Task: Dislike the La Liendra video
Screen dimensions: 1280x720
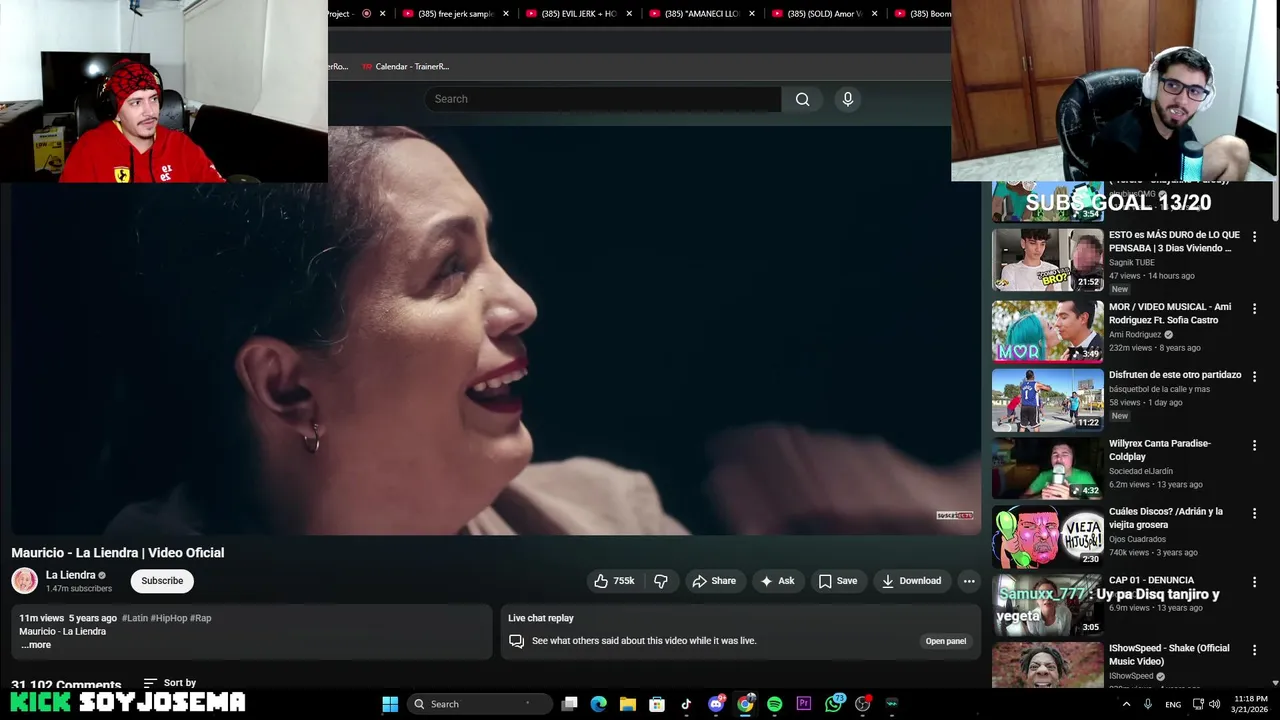Action: coord(661,581)
